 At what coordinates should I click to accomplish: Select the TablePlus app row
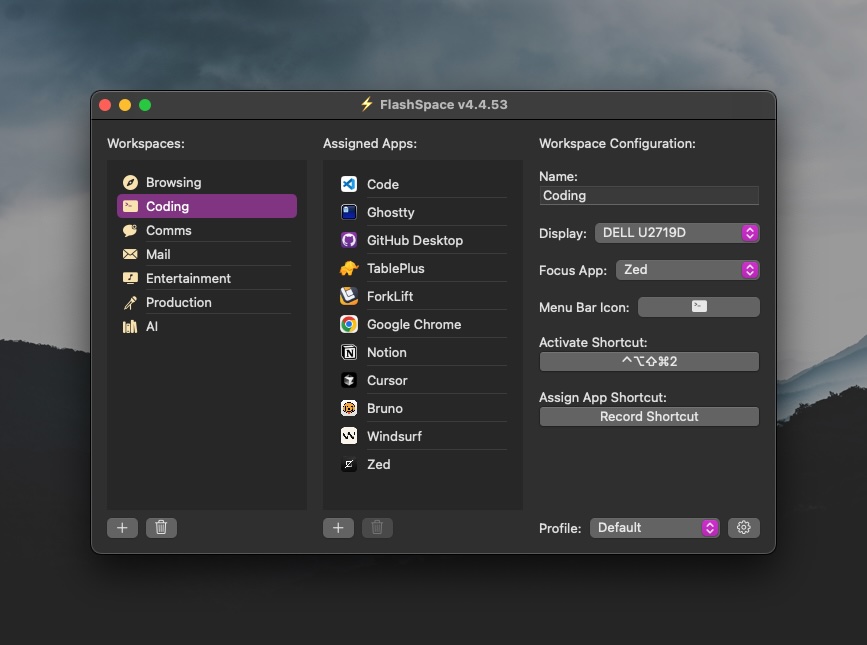pyautogui.click(x=423, y=268)
